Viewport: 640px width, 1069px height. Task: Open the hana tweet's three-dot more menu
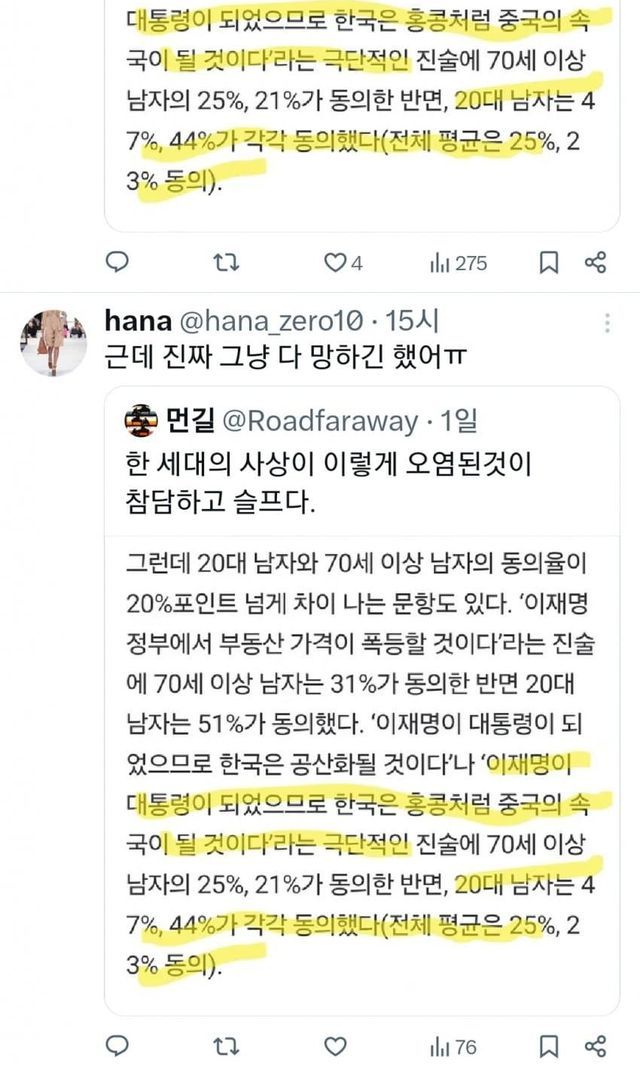pyautogui.click(x=607, y=322)
